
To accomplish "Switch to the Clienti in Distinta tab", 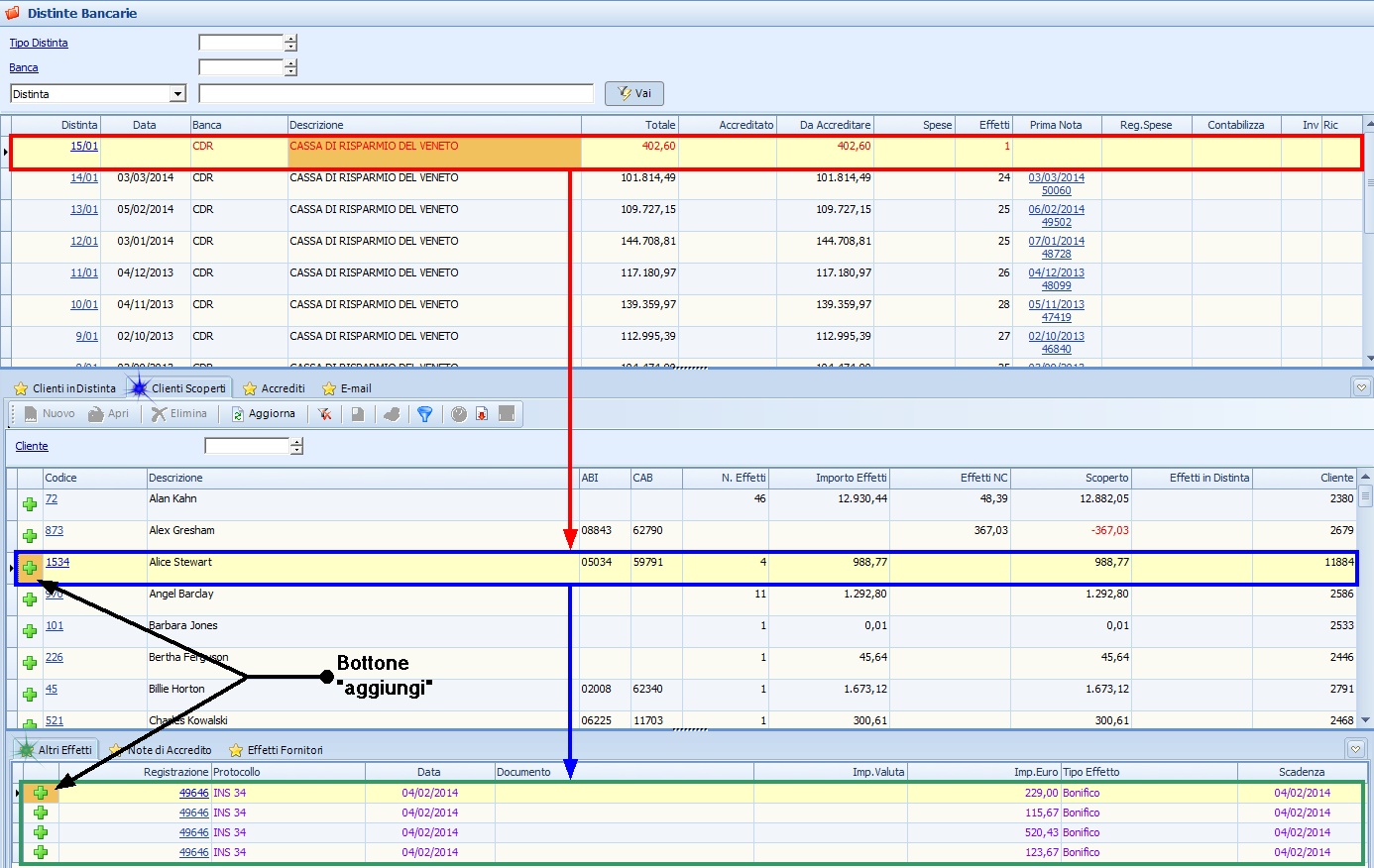I will (65, 388).
